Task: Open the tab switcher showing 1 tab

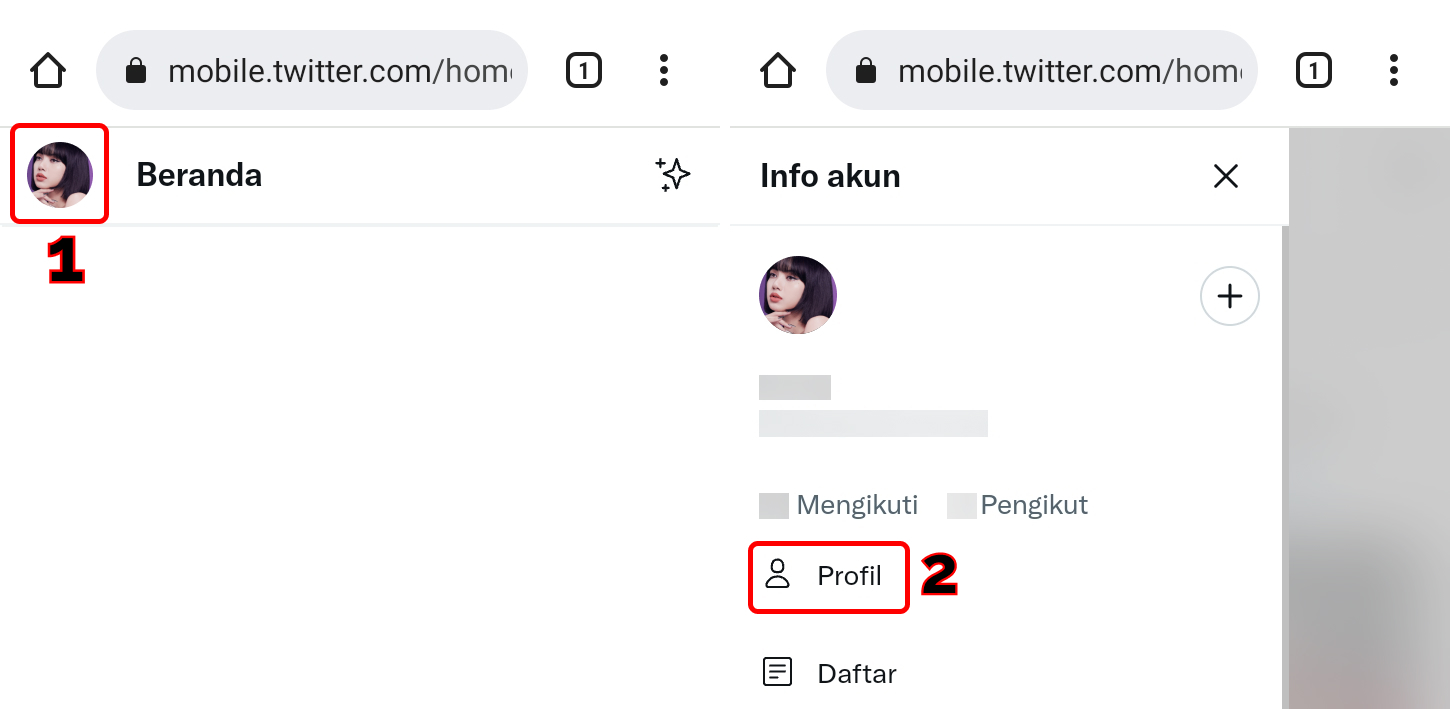Action: coord(583,69)
